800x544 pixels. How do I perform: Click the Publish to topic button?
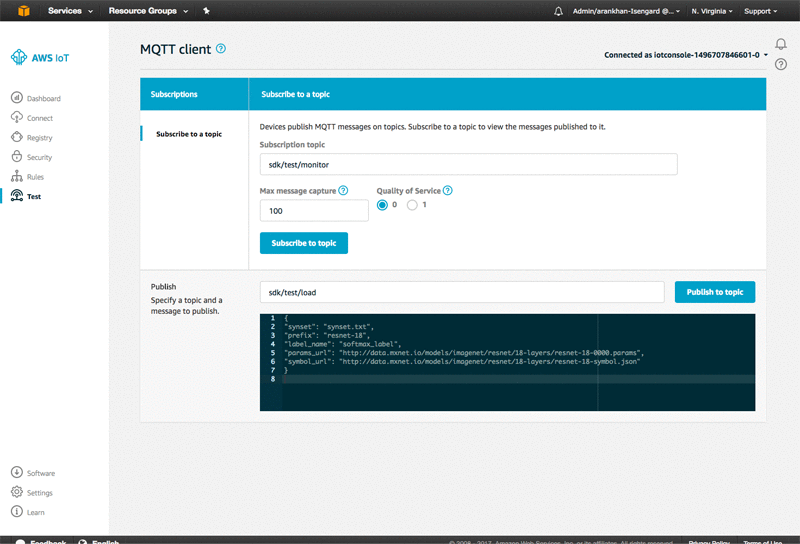[x=715, y=292]
